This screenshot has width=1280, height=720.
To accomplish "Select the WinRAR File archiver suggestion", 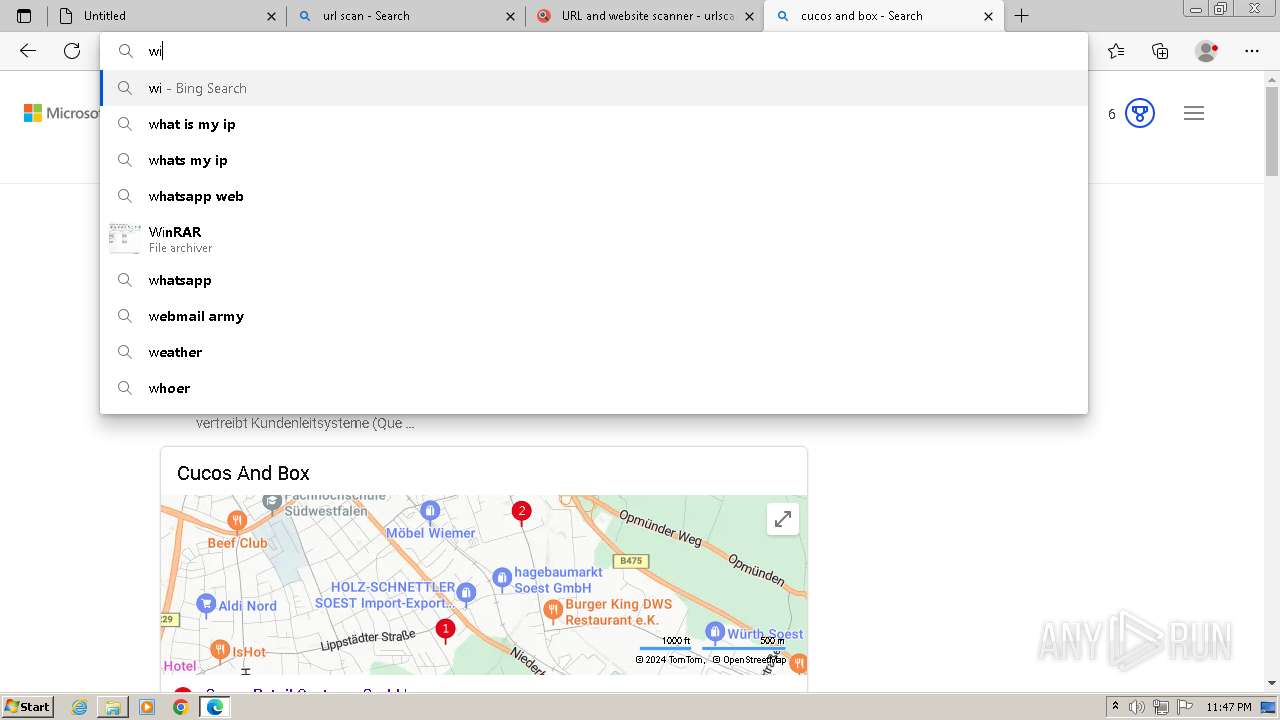I will [594, 239].
